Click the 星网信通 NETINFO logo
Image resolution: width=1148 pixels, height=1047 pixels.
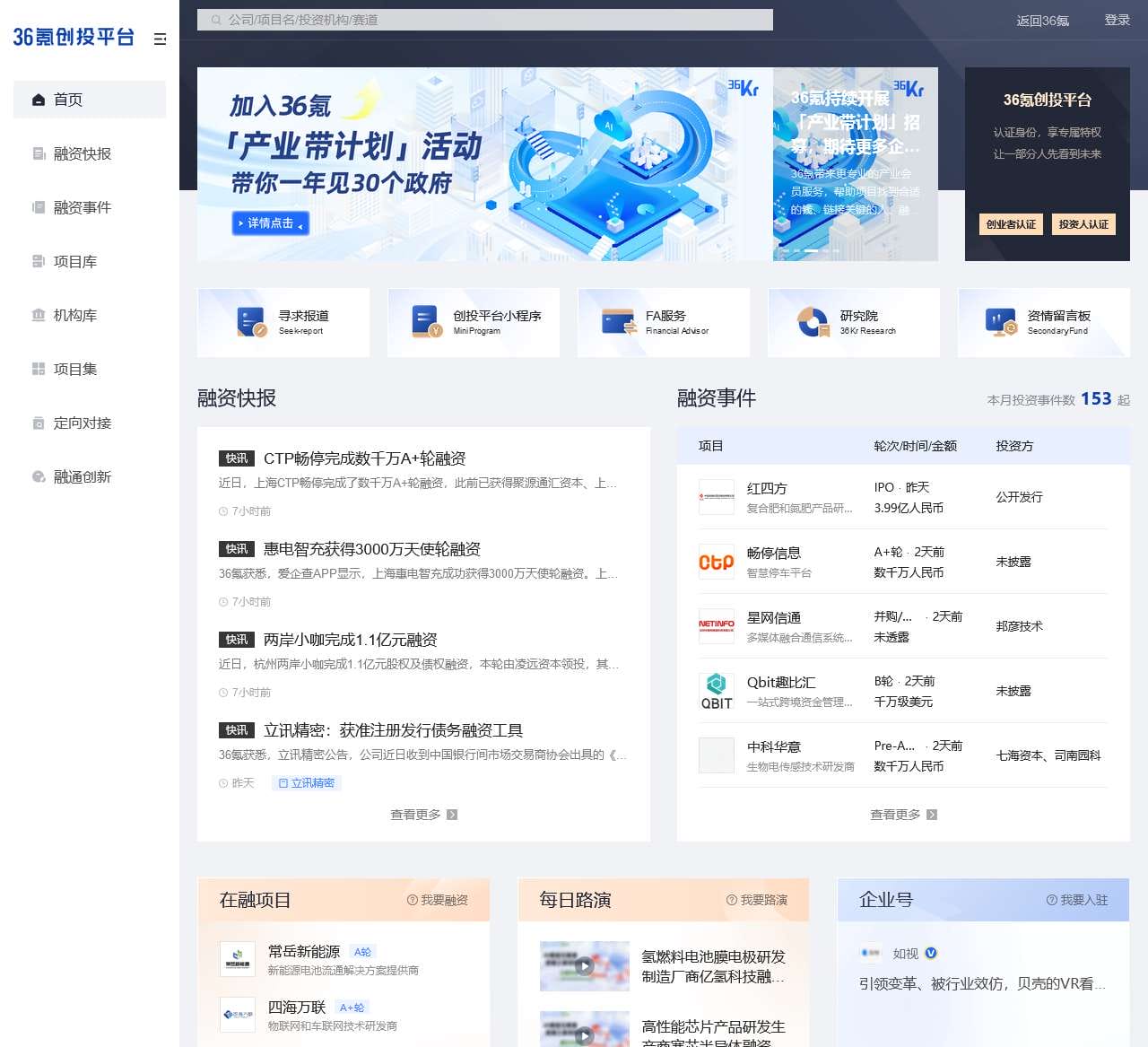point(717,626)
